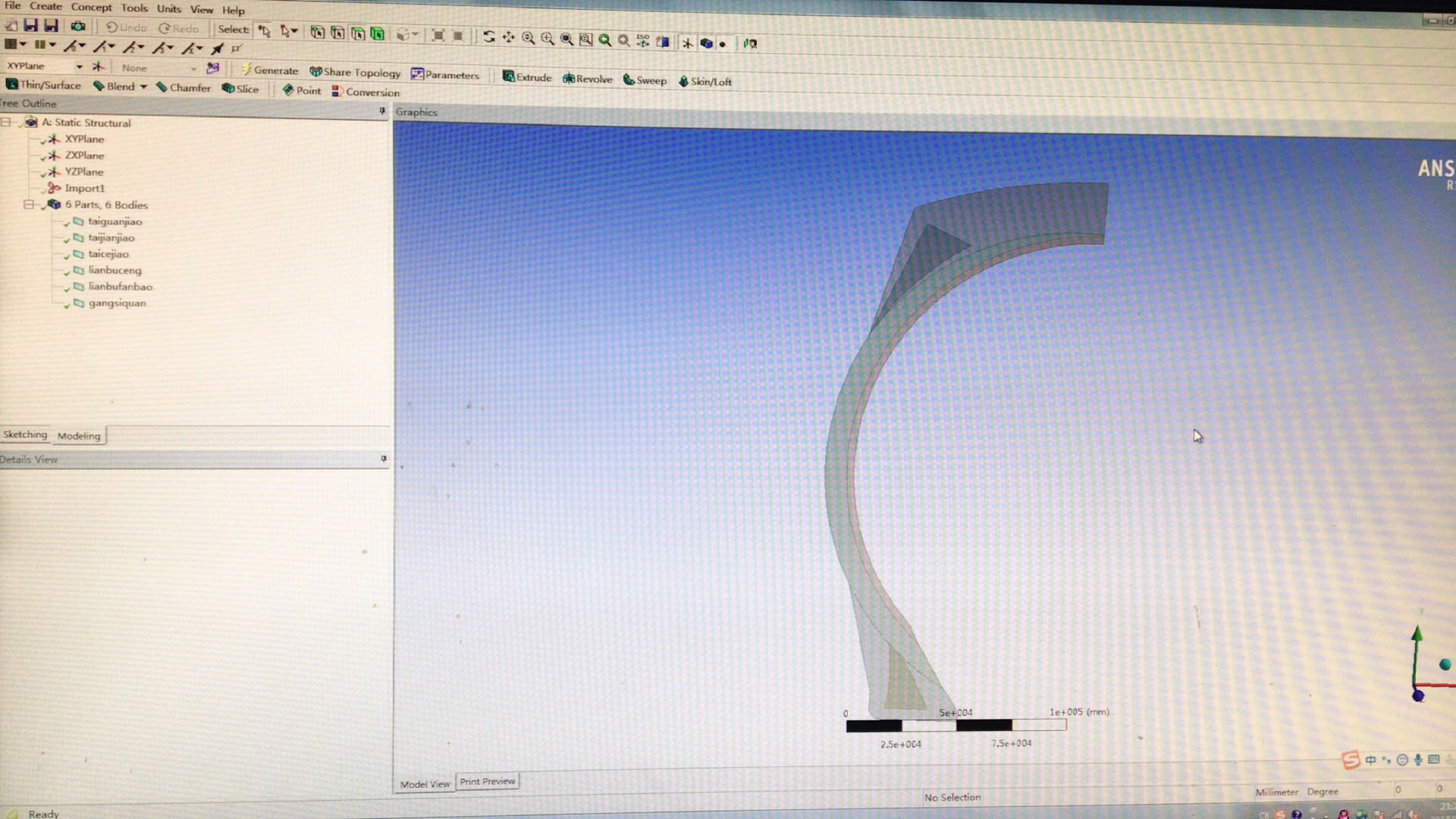The image size is (1456, 819).
Task: Open the Concept menu
Action: [x=91, y=7]
